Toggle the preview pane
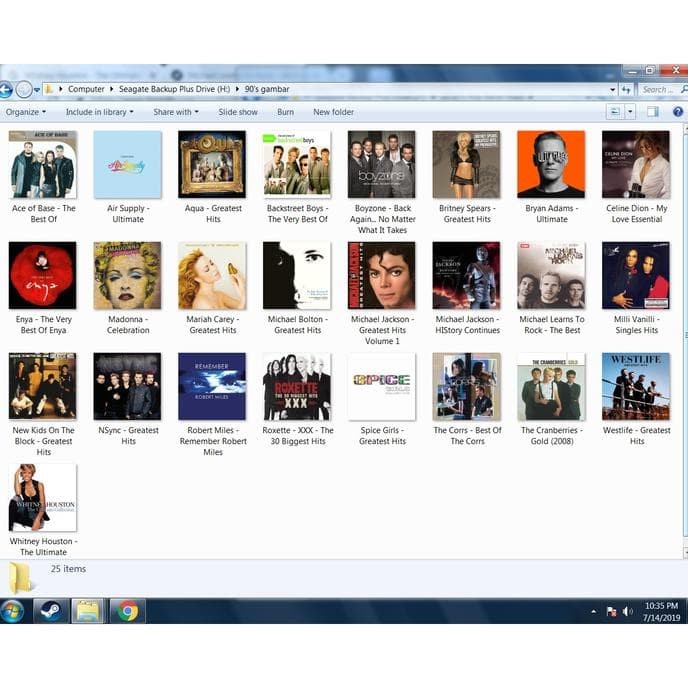688x688 pixels. click(652, 112)
